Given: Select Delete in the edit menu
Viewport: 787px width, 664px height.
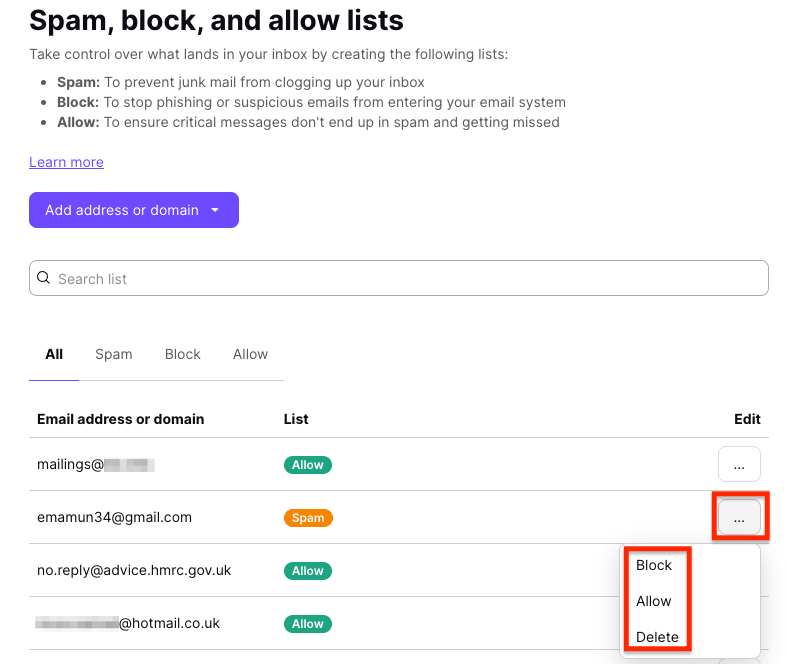Looking at the screenshot, I should coord(657,637).
